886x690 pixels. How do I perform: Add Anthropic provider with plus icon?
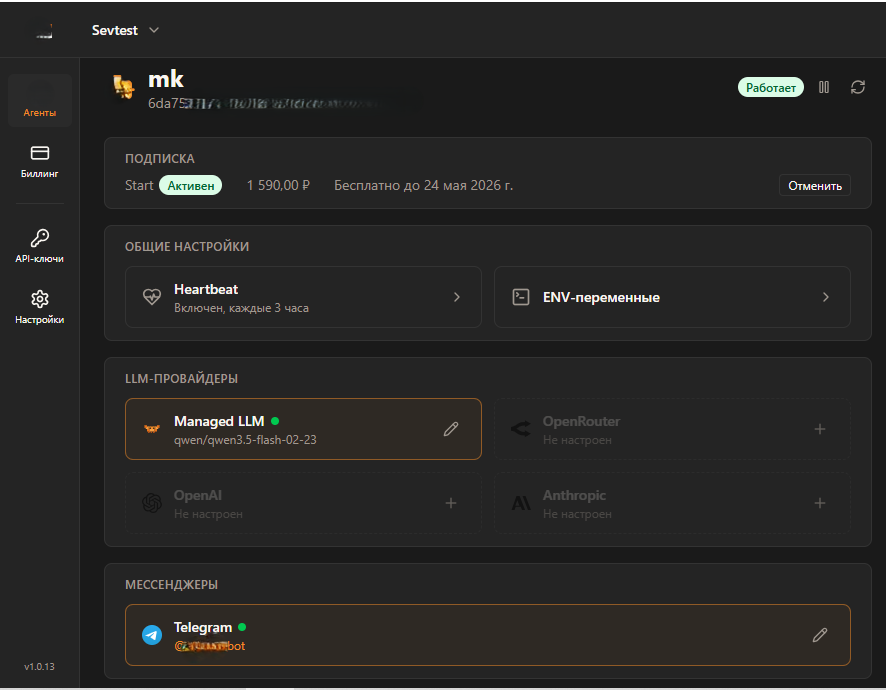[820, 503]
